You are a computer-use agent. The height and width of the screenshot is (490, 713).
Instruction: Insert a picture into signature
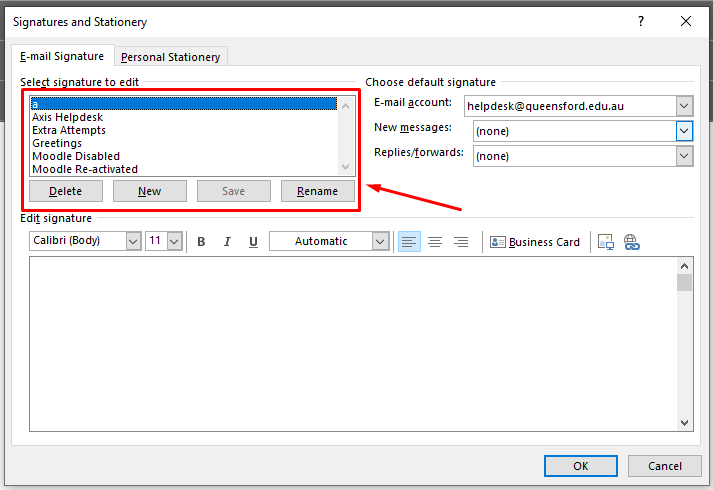[x=606, y=242]
